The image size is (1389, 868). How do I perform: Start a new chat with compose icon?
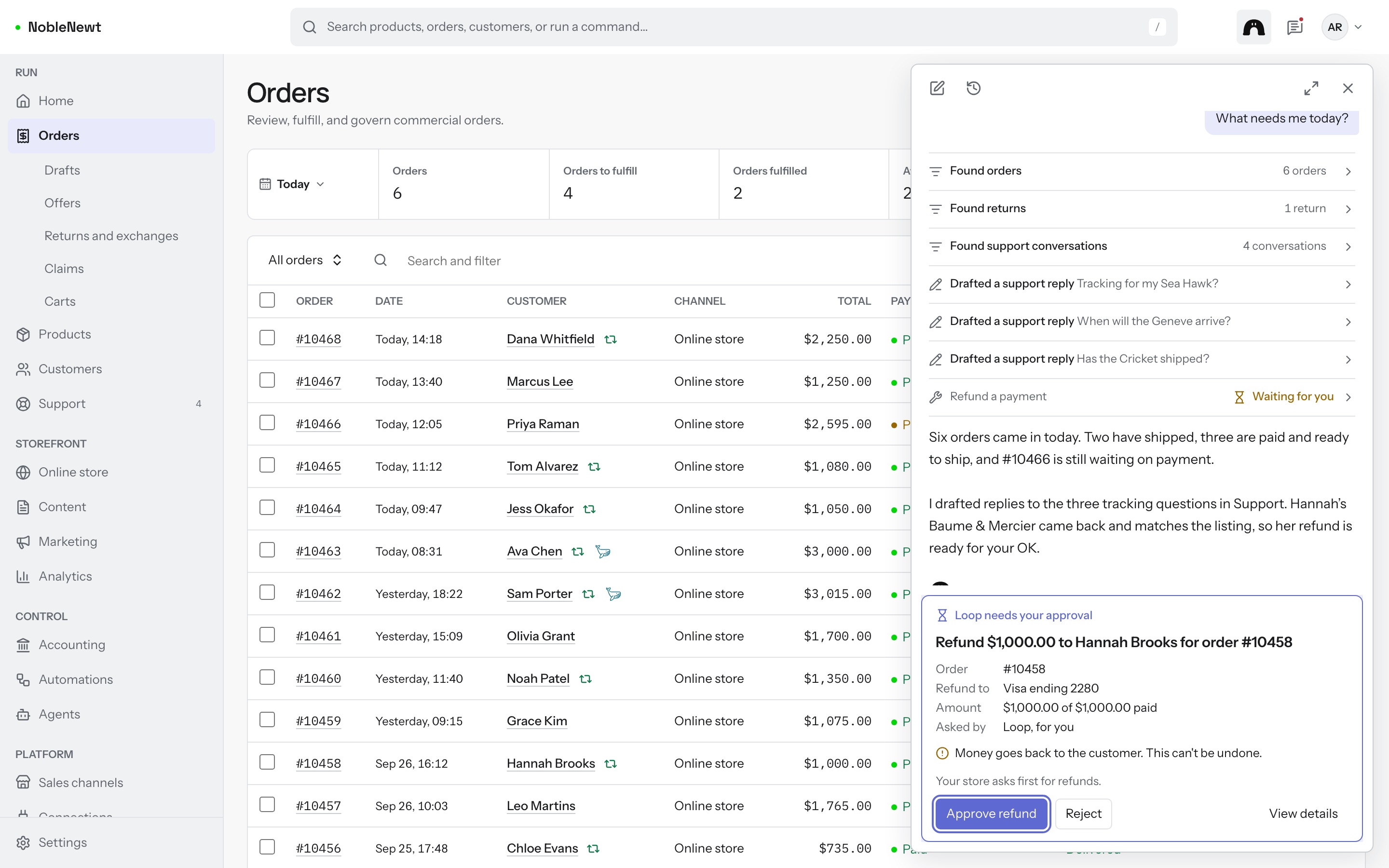click(937, 88)
